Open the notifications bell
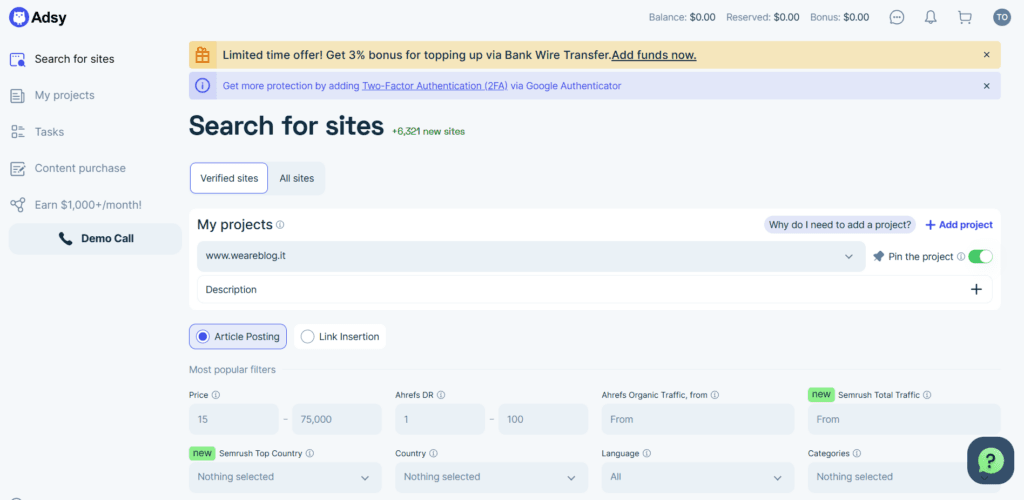1024x500 pixels. (x=931, y=18)
